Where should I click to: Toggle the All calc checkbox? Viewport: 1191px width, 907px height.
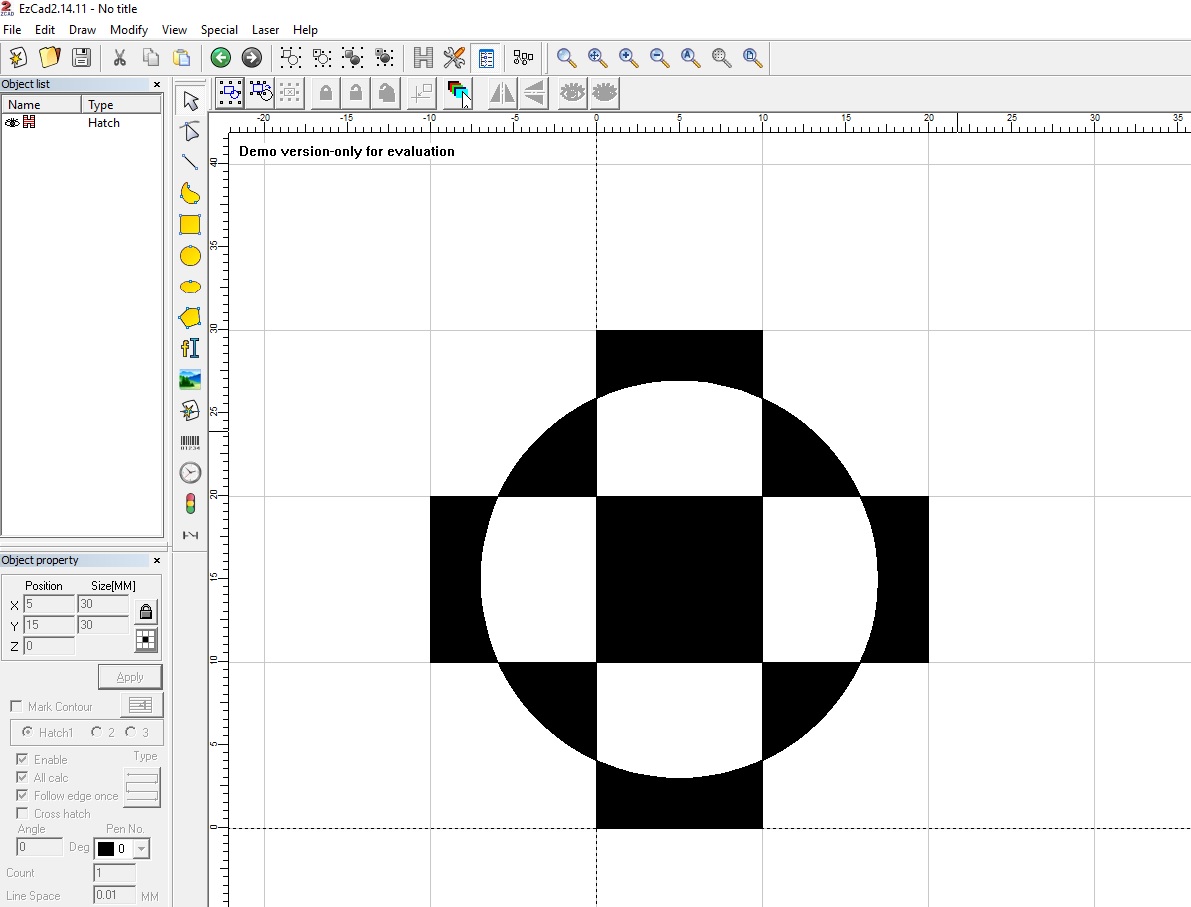tap(22, 777)
